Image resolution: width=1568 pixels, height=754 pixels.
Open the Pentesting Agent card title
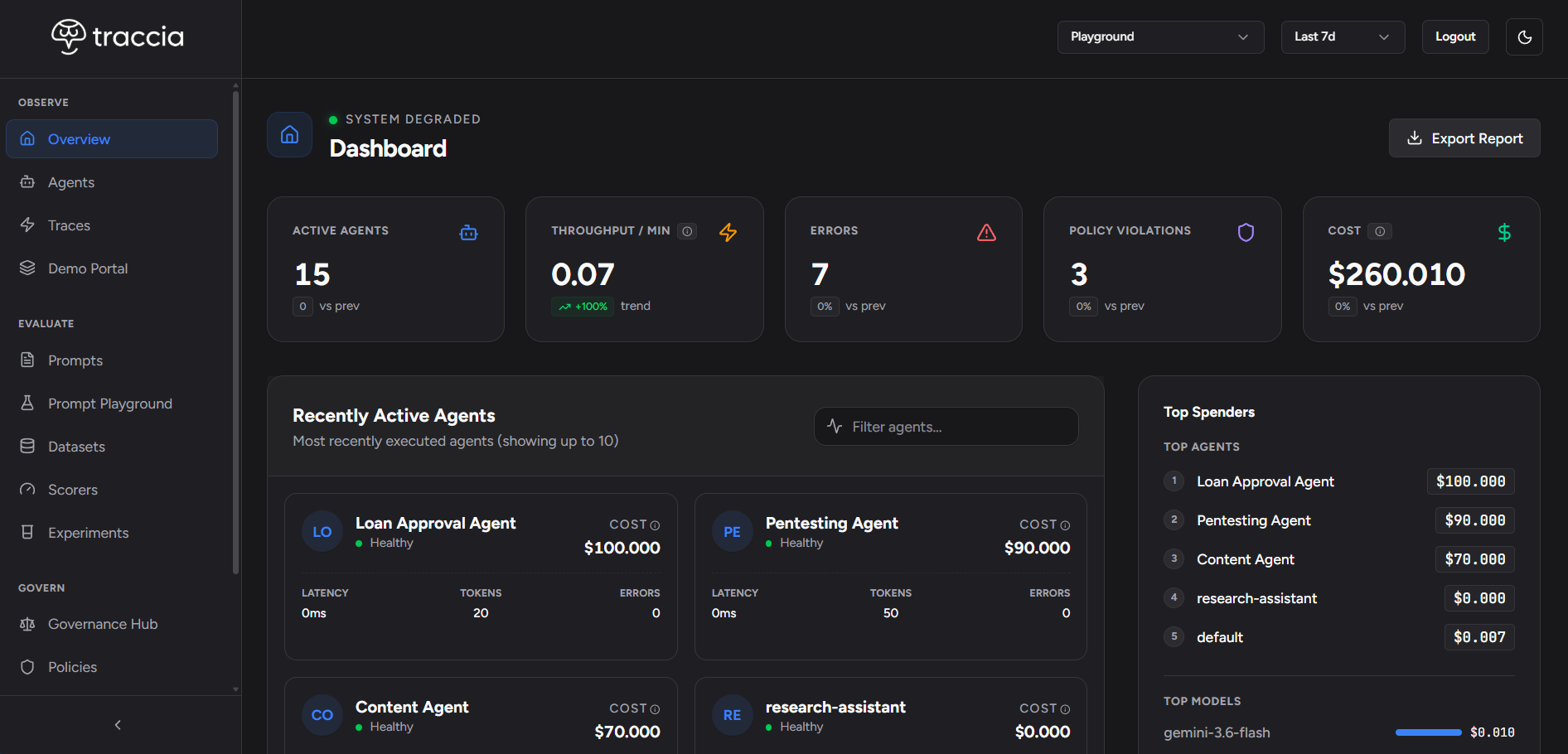(832, 523)
